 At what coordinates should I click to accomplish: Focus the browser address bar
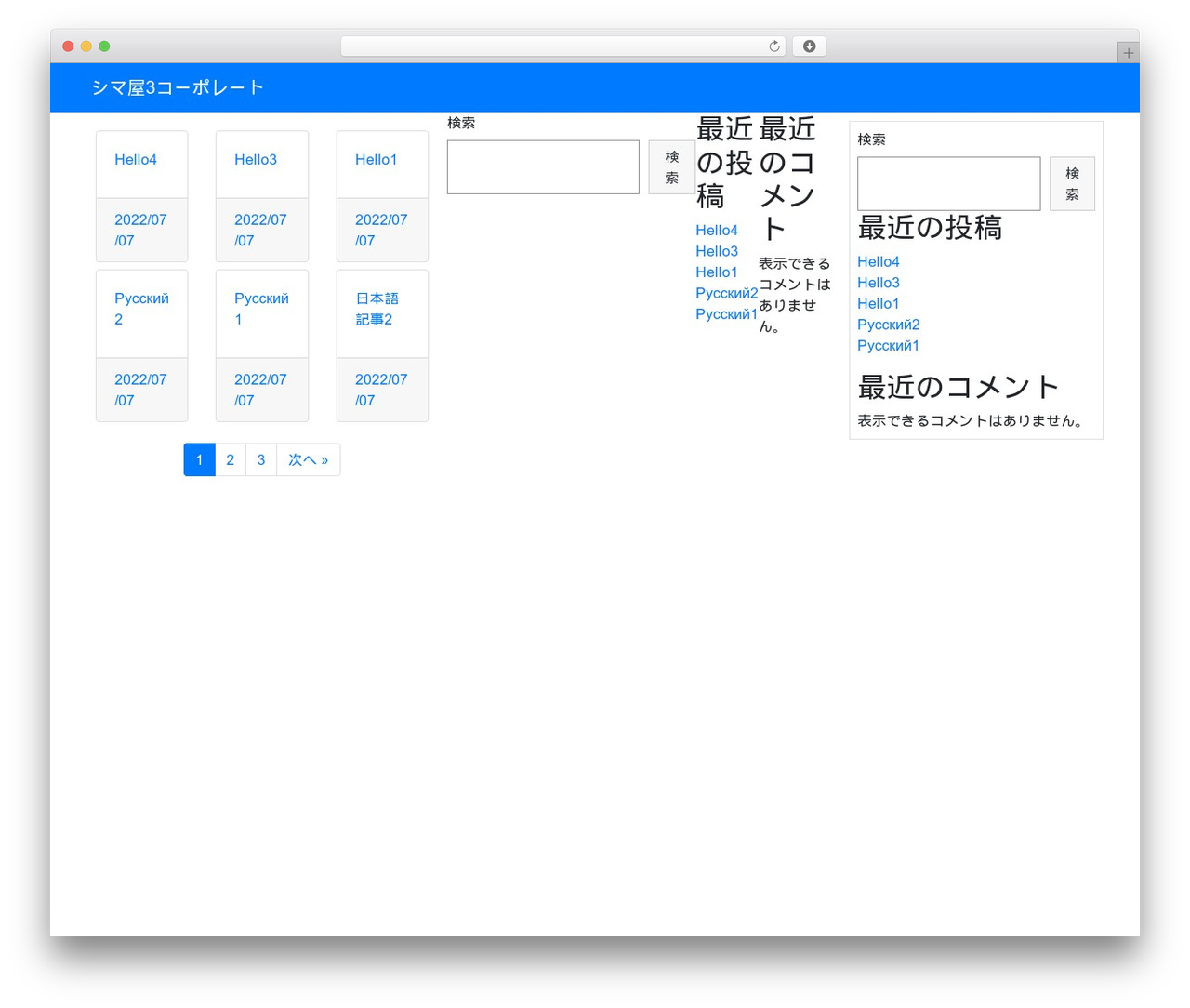click(562, 46)
